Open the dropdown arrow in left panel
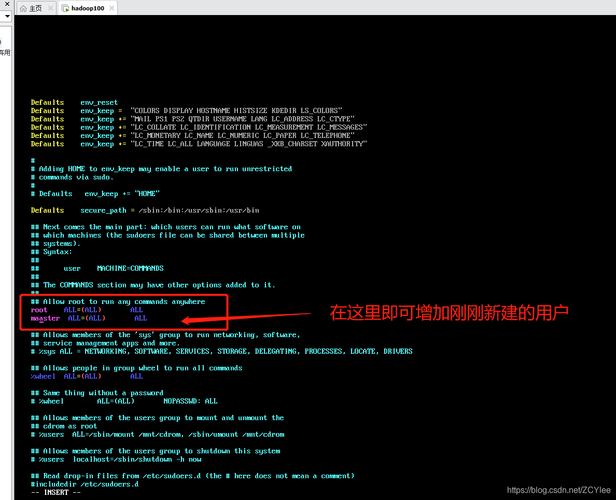616x500 pixels. pyautogui.click(x=7, y=16)
